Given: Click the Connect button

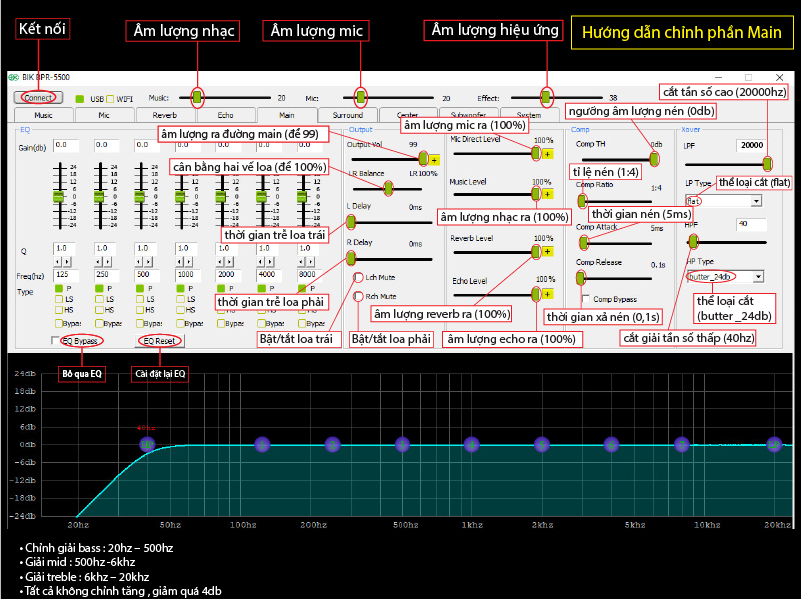Looking at the screenshot, I should point(38,98).
